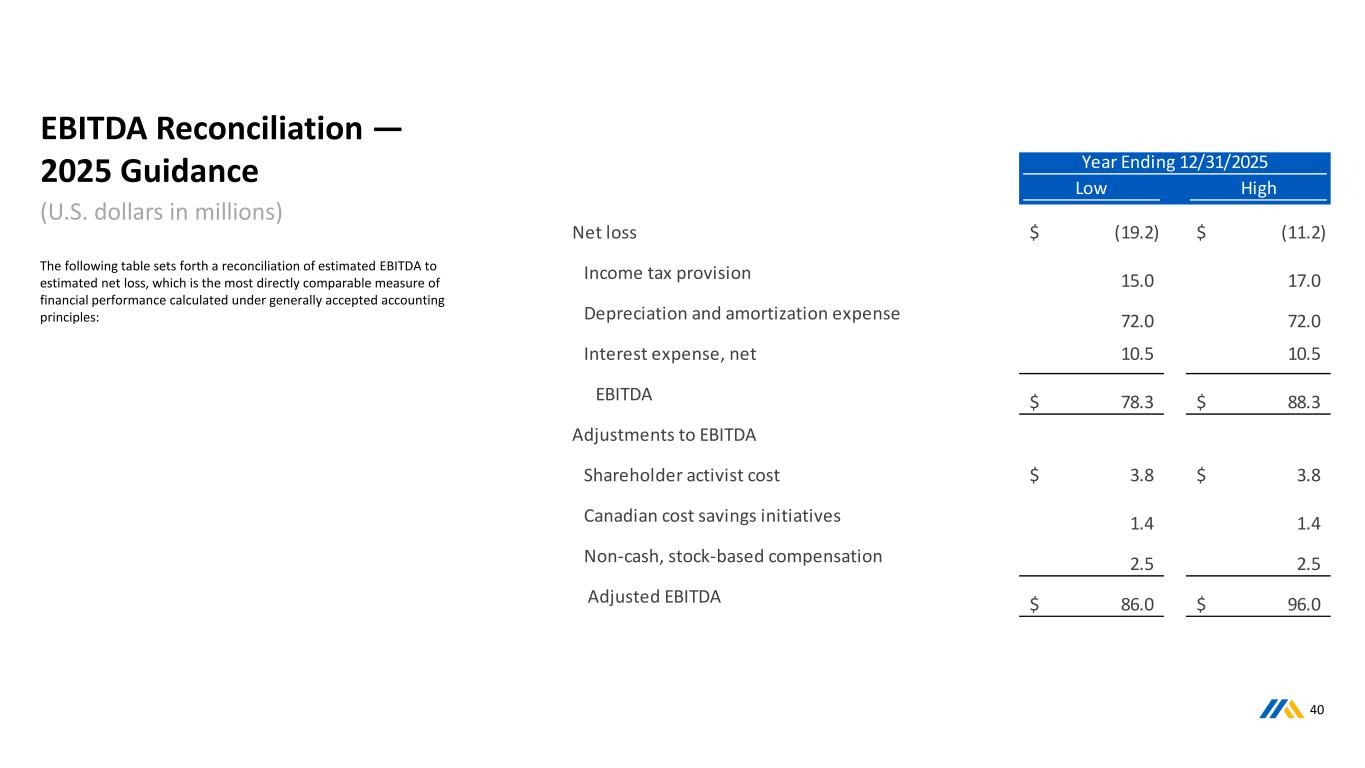Click the U.S. dollars in millions subtitle
Viewport: 1365px width, 768px height.
coord(162,212)
